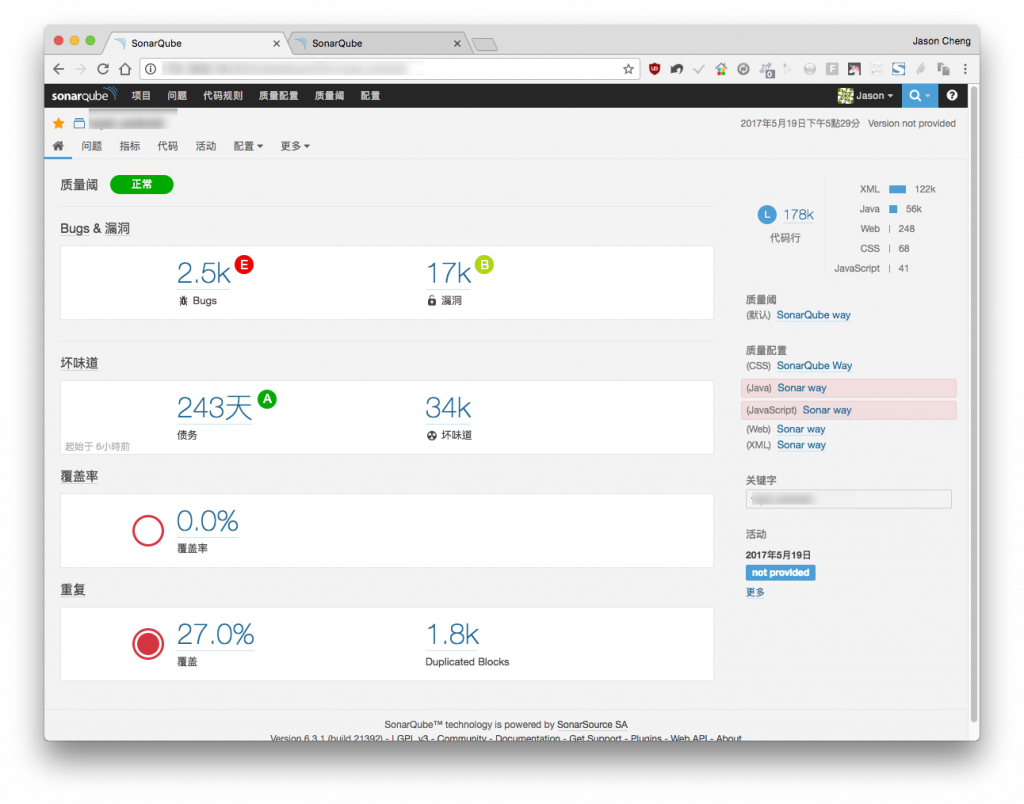Open the 质量配置 navigation item
The height and width of the screenshot is (804, 1024).
pos(278,95)
